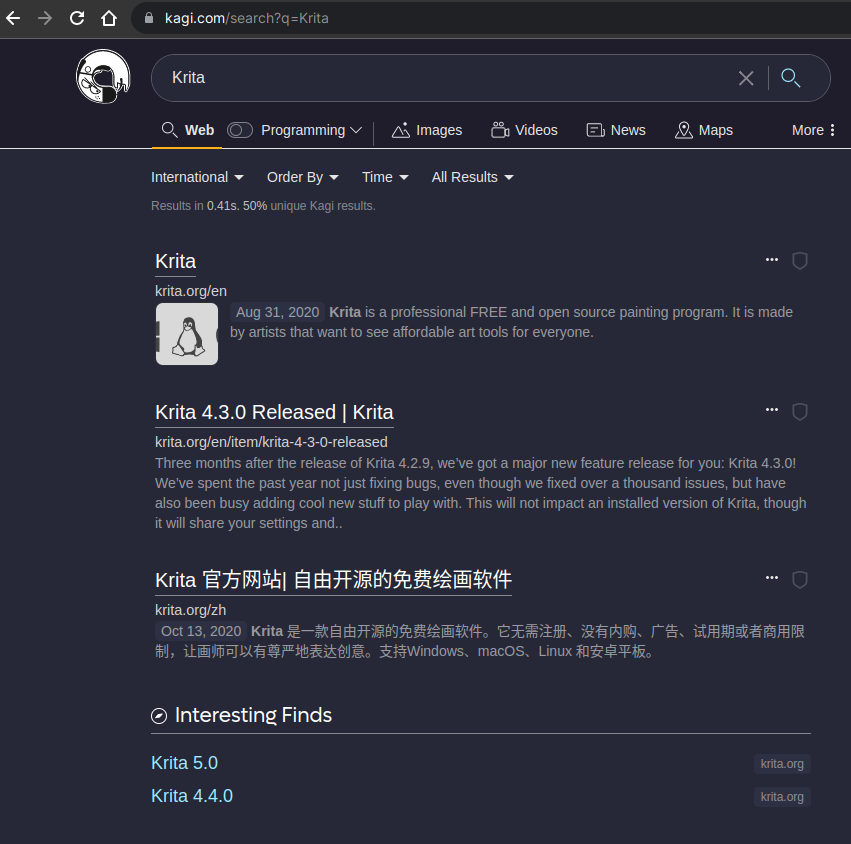851x844 pixels.
Task: Click the Kagi dog logo
Action: point(103,77)
